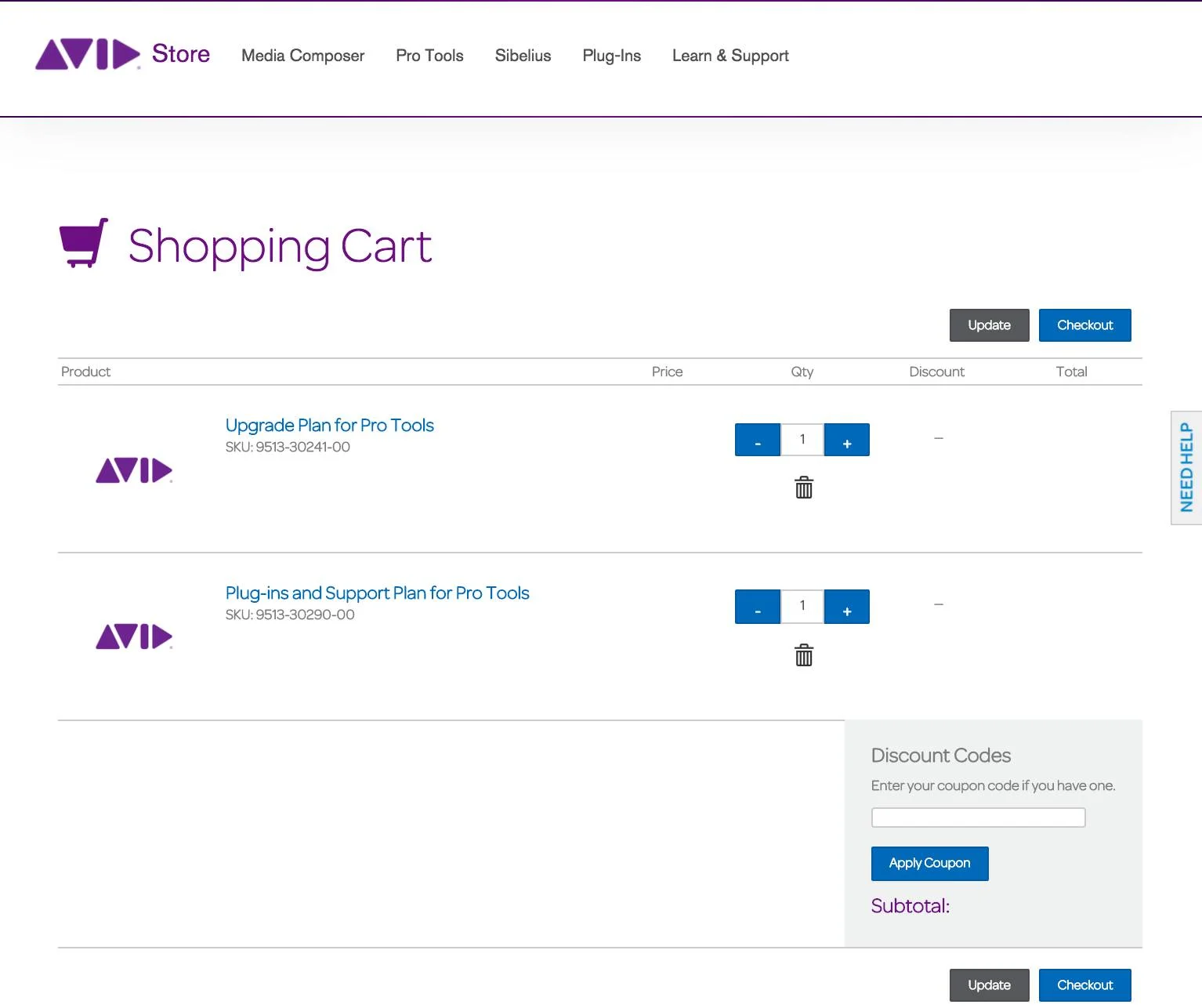This screenshot has width=1202, height=1008.
Task: Click the Discount Codes heading
Action: pos(940,756)
